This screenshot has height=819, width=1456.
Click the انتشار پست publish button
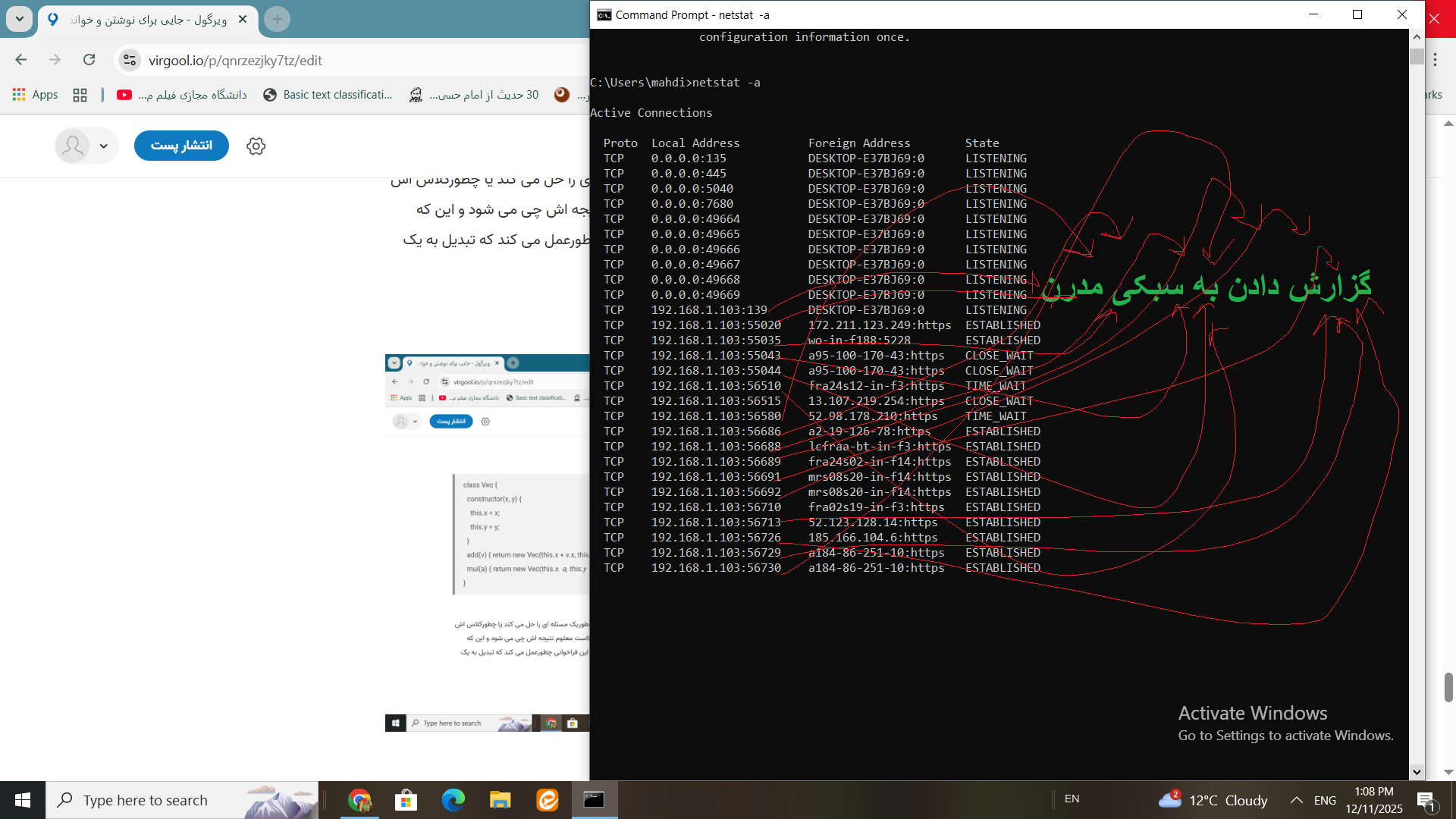click(181, 146)
